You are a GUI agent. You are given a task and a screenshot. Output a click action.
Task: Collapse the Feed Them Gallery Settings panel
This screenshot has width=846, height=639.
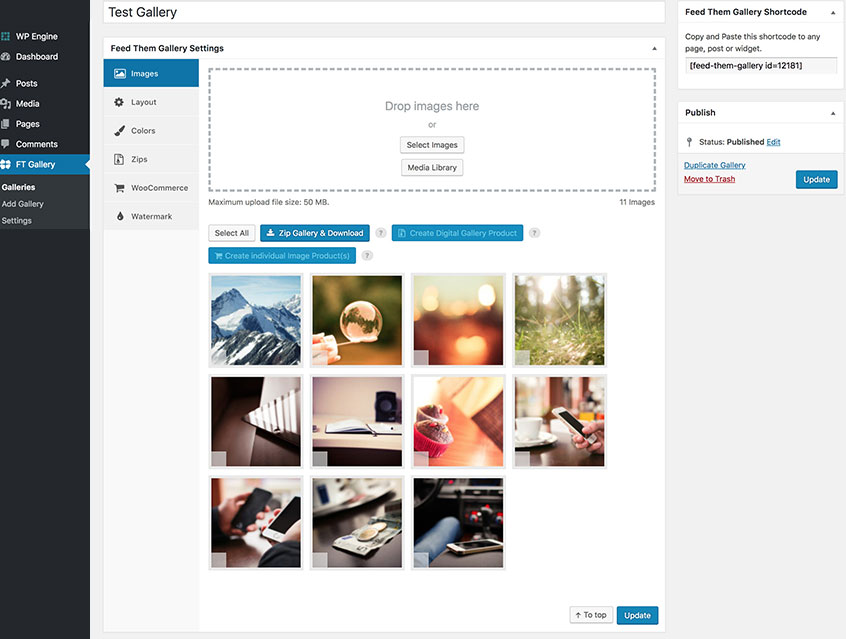(654, 49)
